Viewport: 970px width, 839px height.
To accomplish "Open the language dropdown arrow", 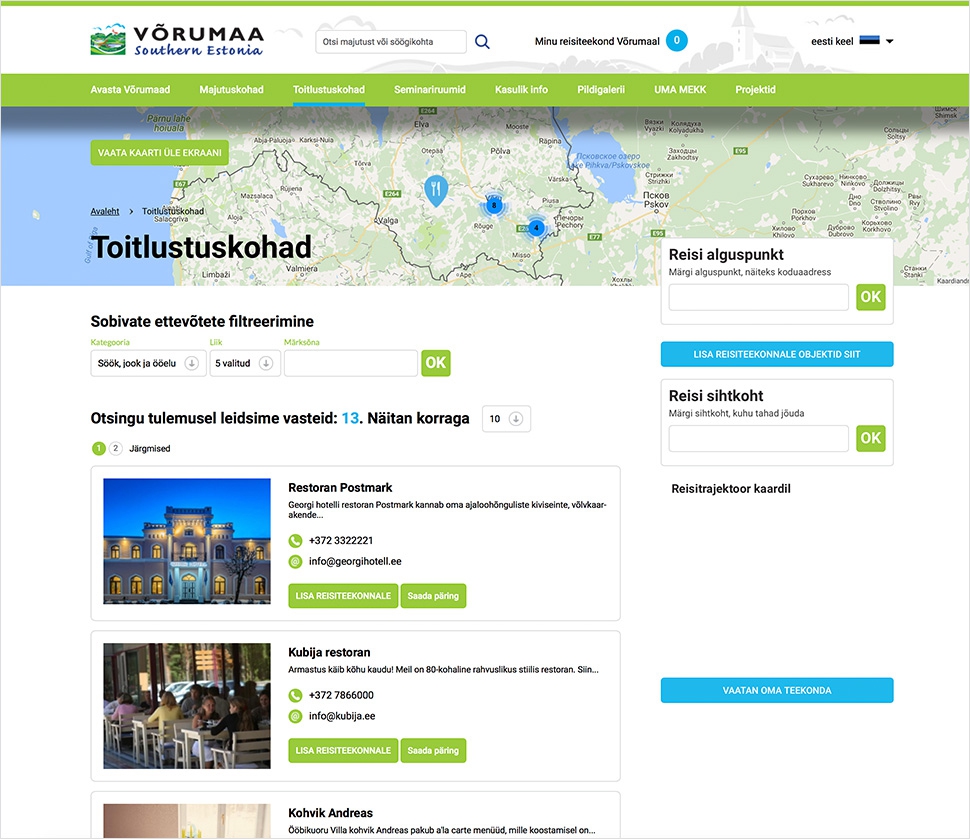I will point(890,41).
